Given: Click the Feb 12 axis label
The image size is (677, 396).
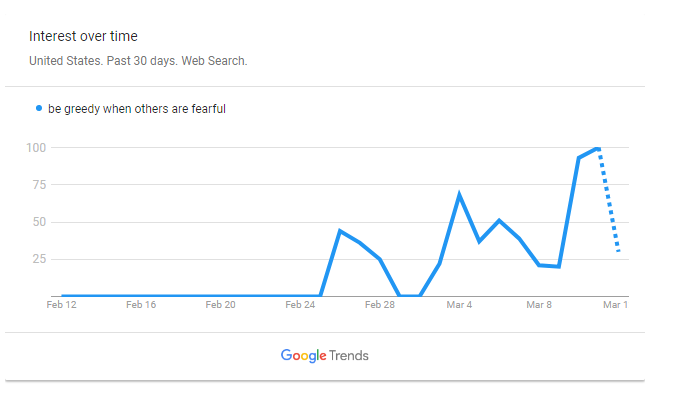Looking at the screenshot, I should pos(61,305).
